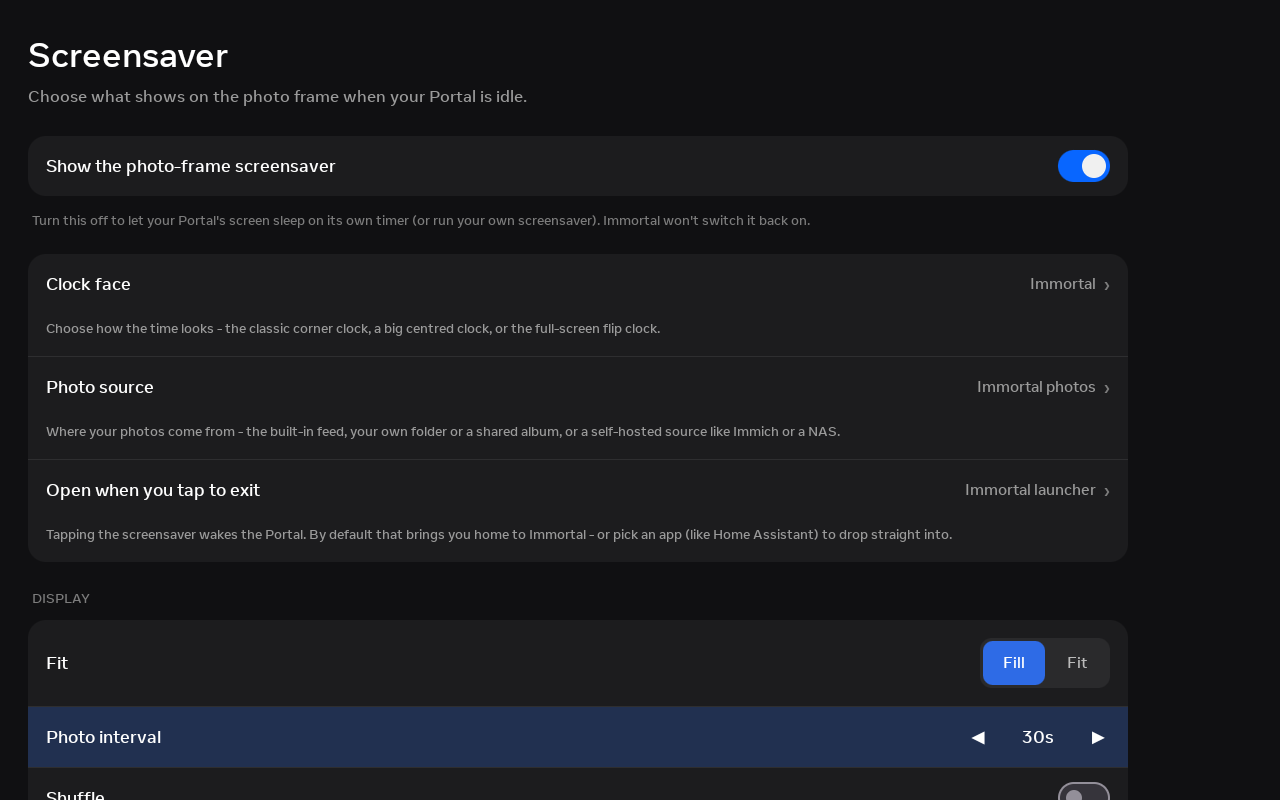This screenshot has height=800, width=1280.
Task: Click the chevron next to Immortal photos
Action: 1107,388
